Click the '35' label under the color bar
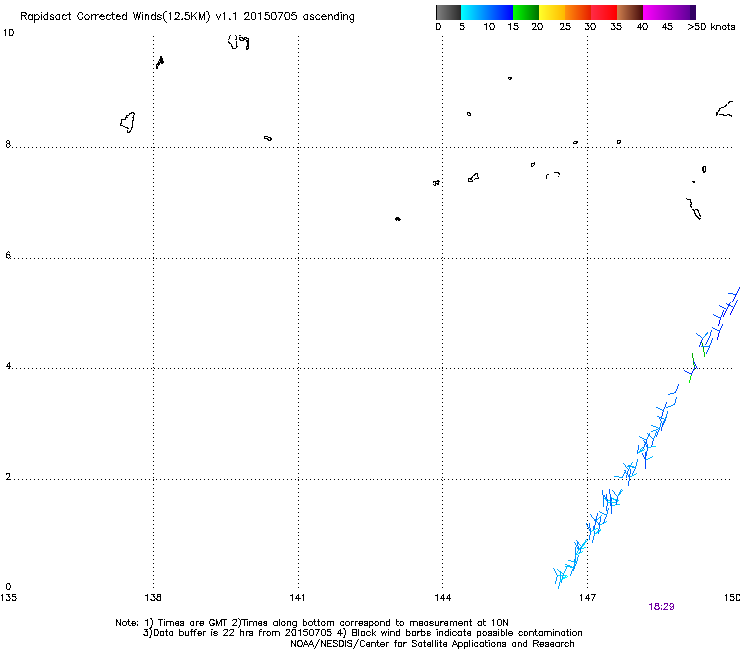The image size is (740, 650). [x=616, y=27]
